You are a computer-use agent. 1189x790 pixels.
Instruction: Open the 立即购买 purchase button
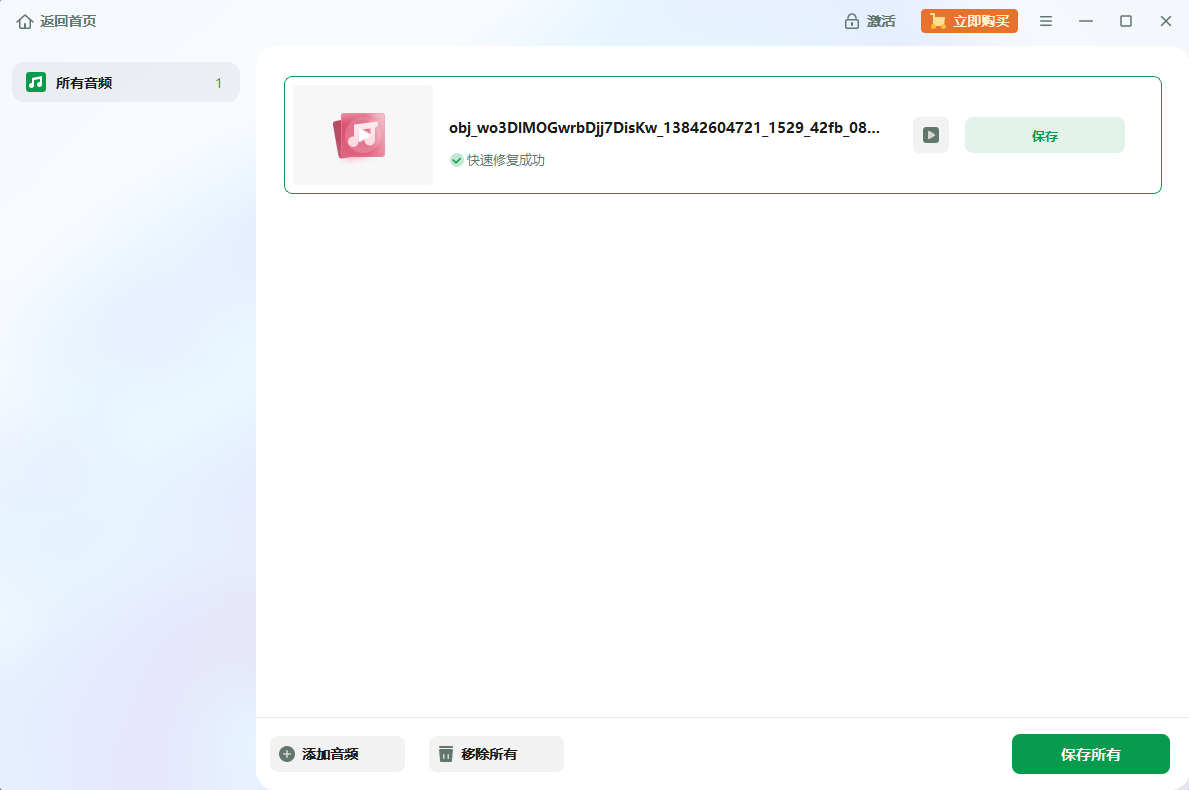(x=969, y=21)
